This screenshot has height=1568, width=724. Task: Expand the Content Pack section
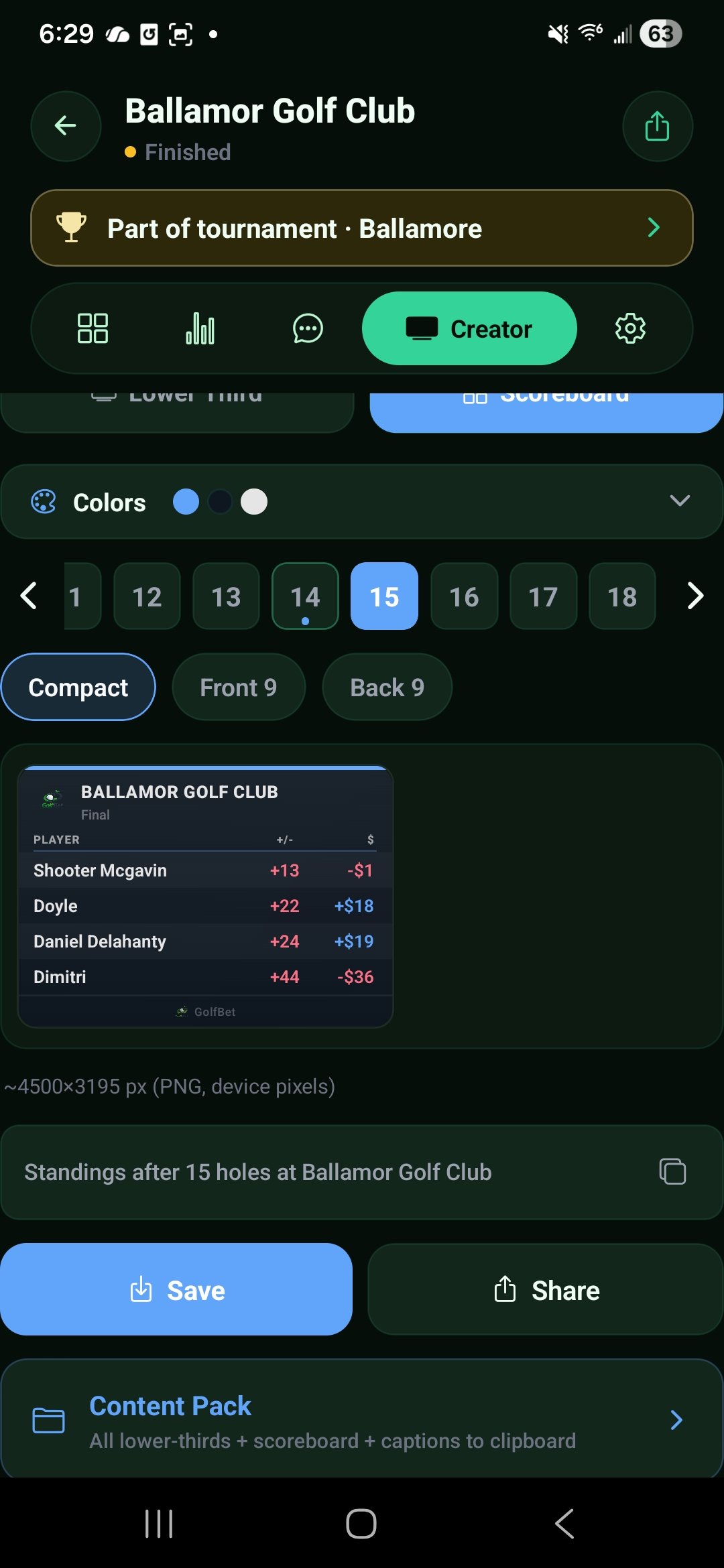[x=362, y=1419]
